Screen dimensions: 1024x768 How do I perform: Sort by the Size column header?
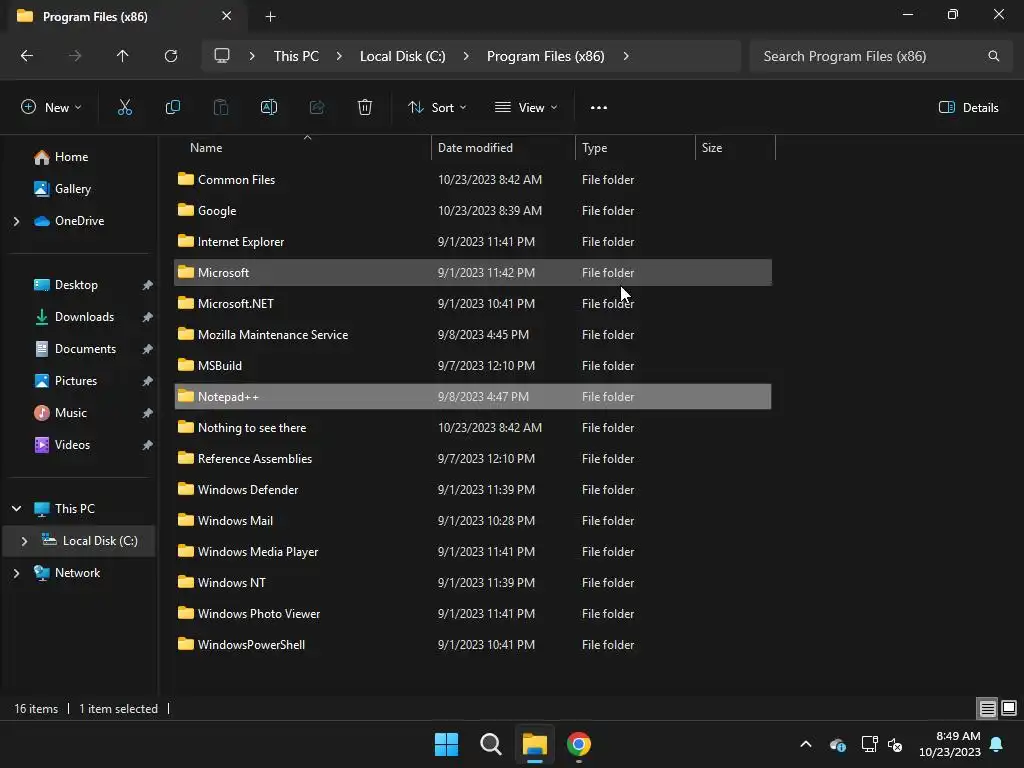pos(735,148)
